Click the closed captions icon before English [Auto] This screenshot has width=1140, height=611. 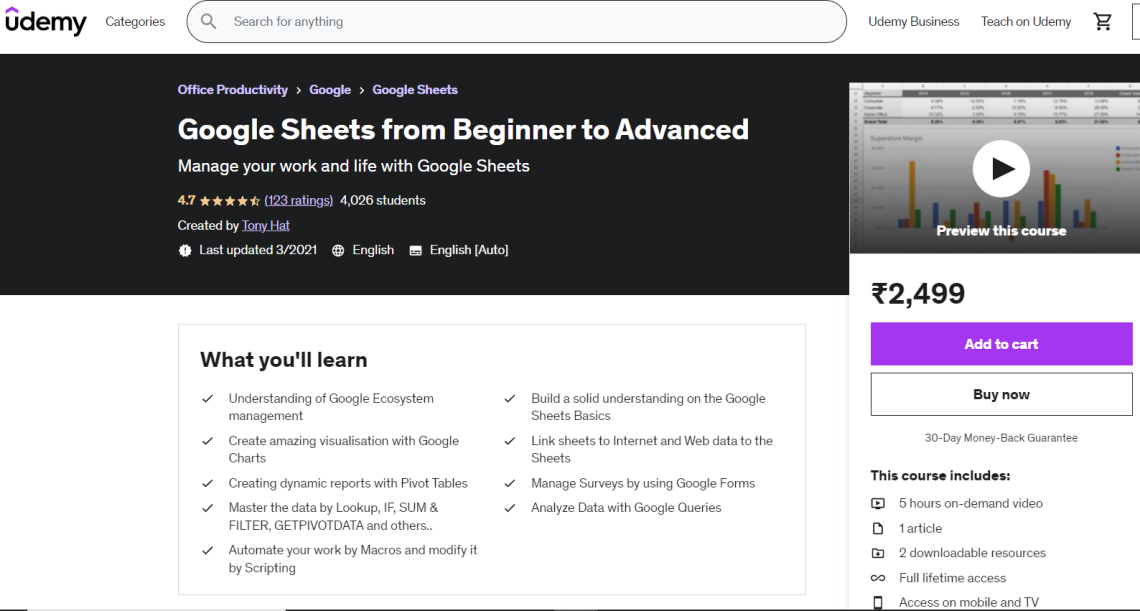(415, 250)
